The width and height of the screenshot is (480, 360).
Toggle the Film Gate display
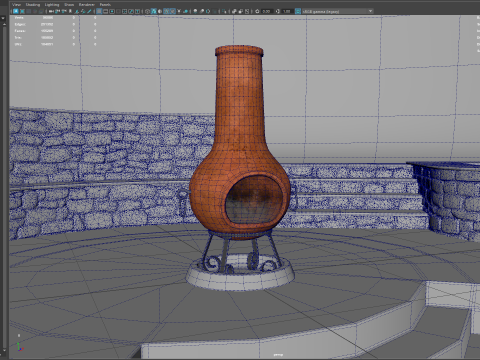click(105, 11)
